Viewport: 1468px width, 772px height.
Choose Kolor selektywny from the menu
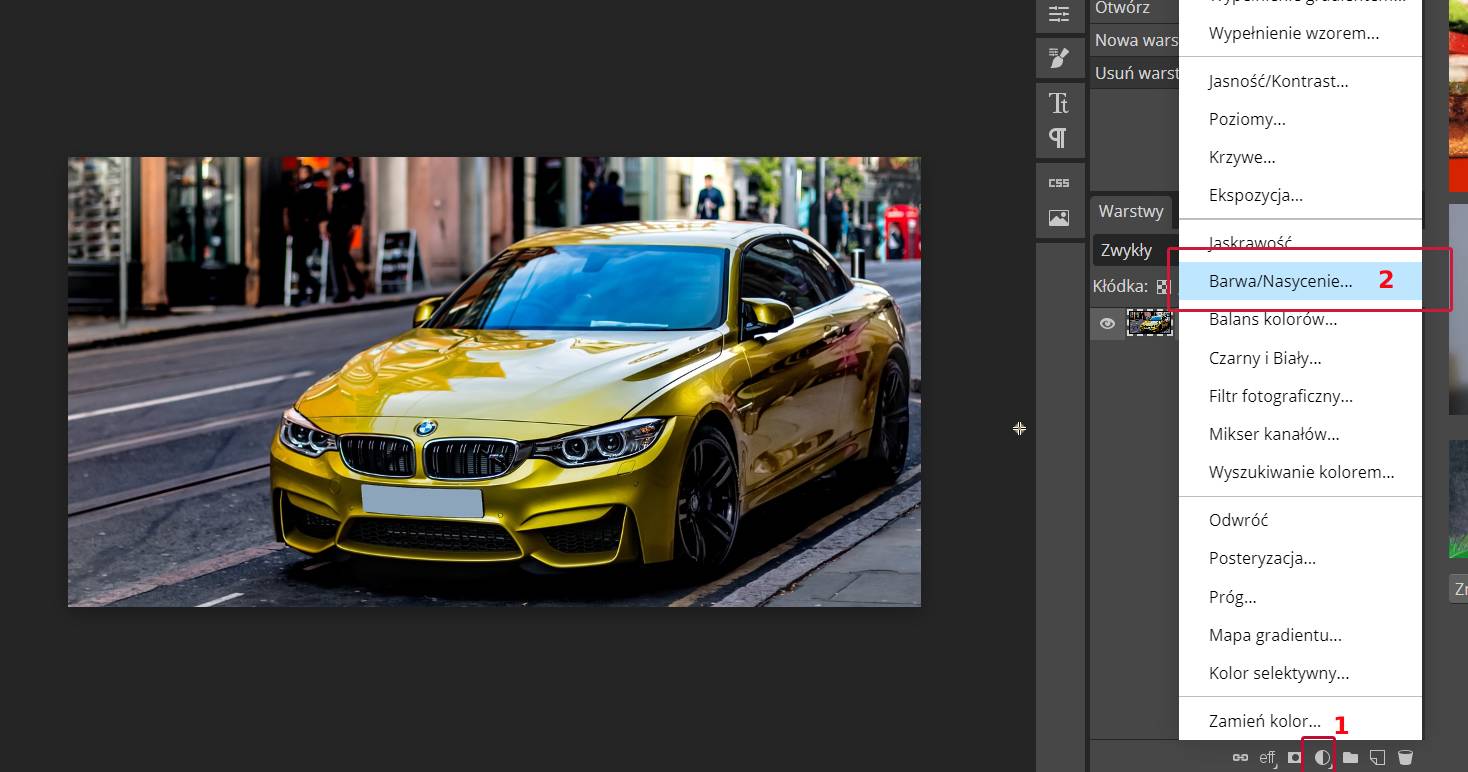tap(1300, 673)
